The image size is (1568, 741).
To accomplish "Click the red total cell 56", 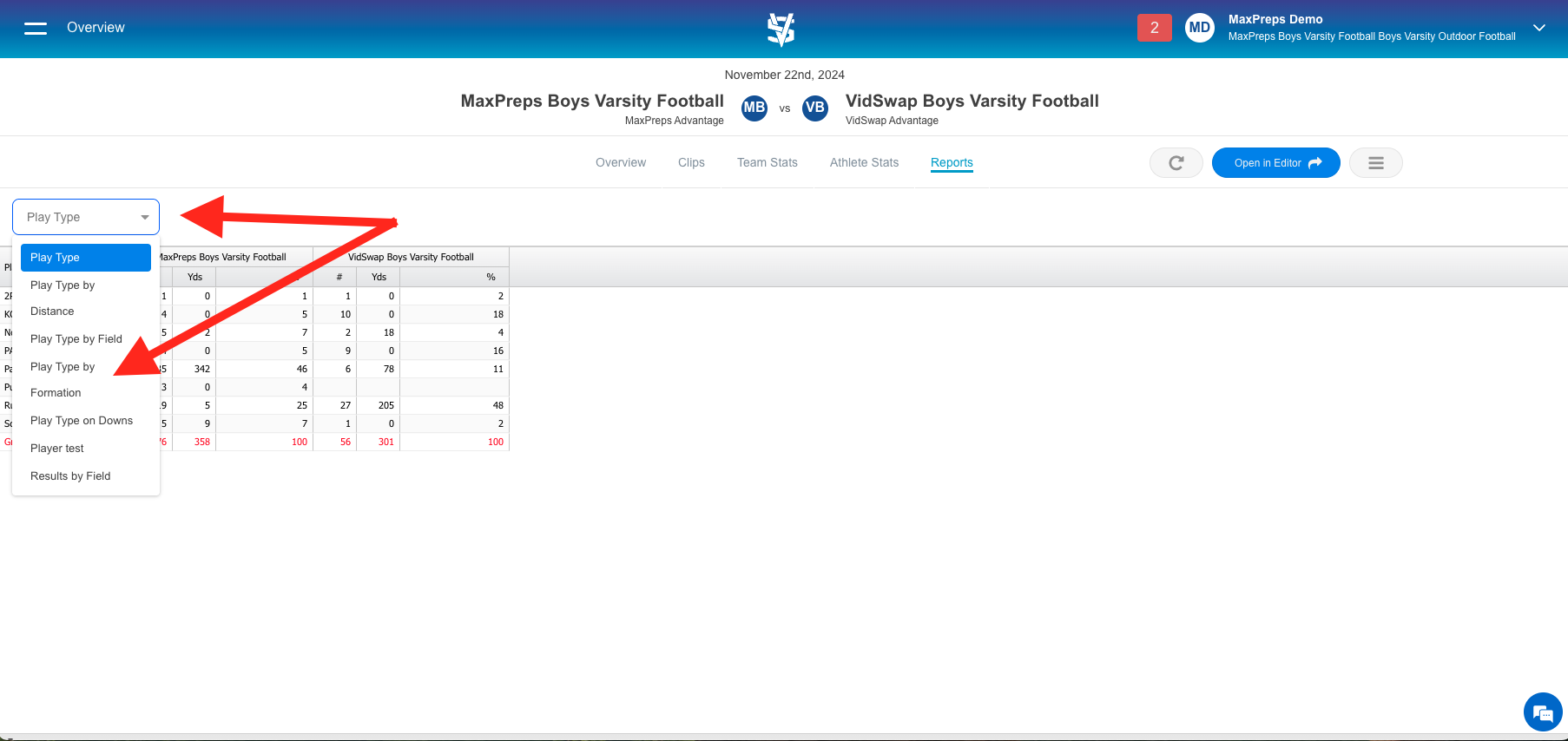I will [x=335, y=442].
